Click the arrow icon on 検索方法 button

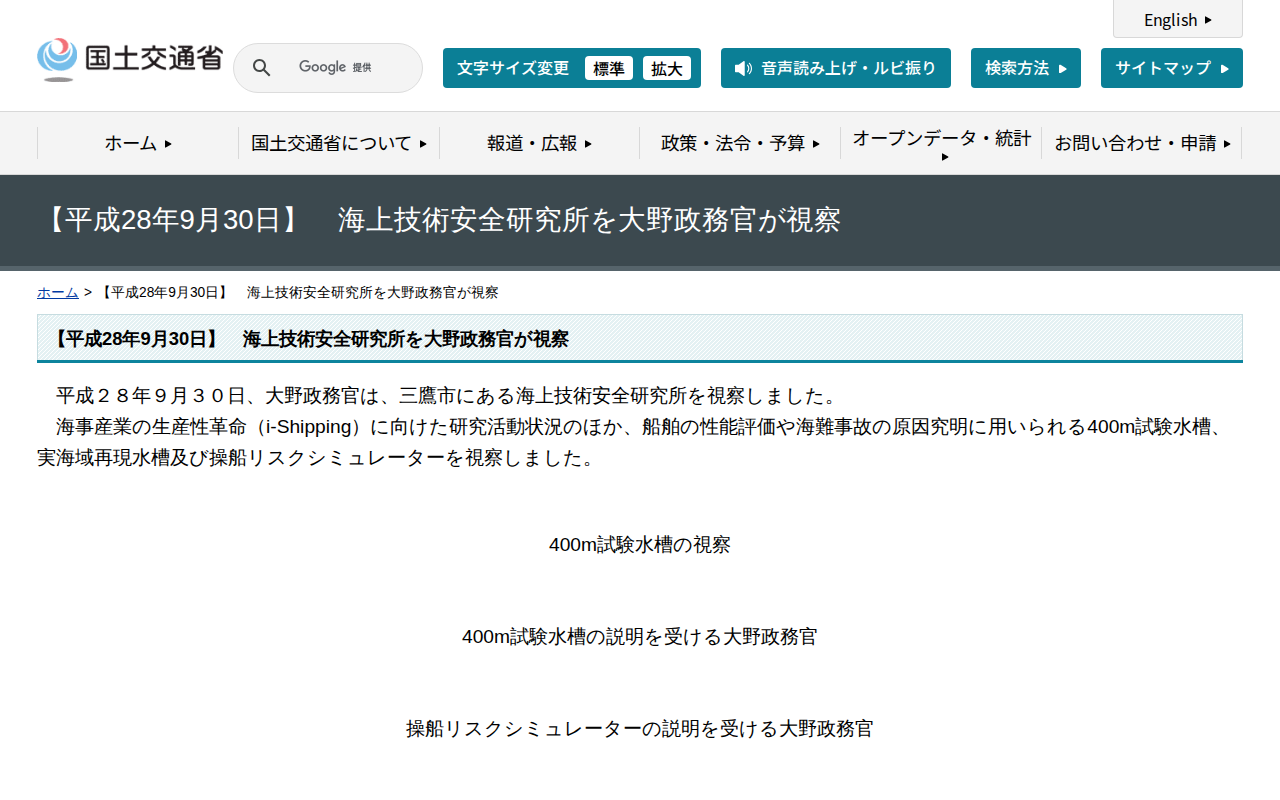(1062, 68)
